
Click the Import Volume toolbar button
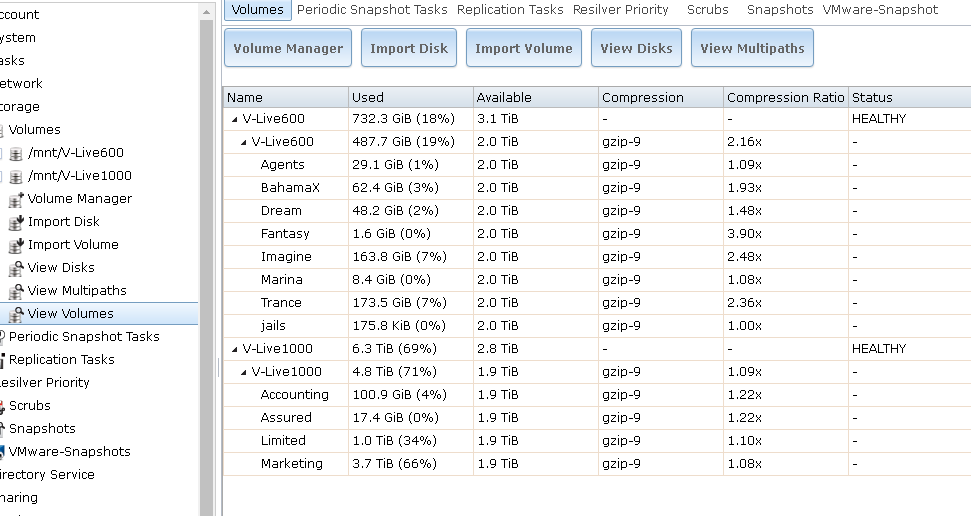pyautogui.click(x=523, y=48)
